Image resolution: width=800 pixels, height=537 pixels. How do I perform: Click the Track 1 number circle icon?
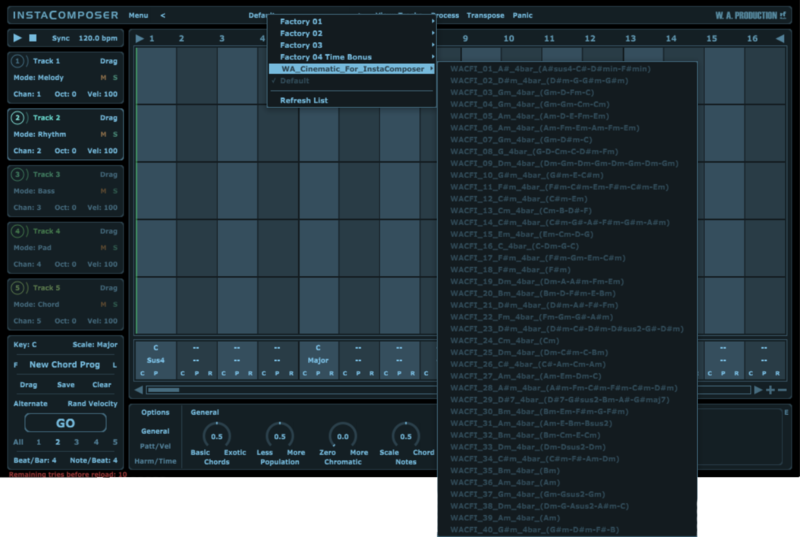click(x=18, y=62)
